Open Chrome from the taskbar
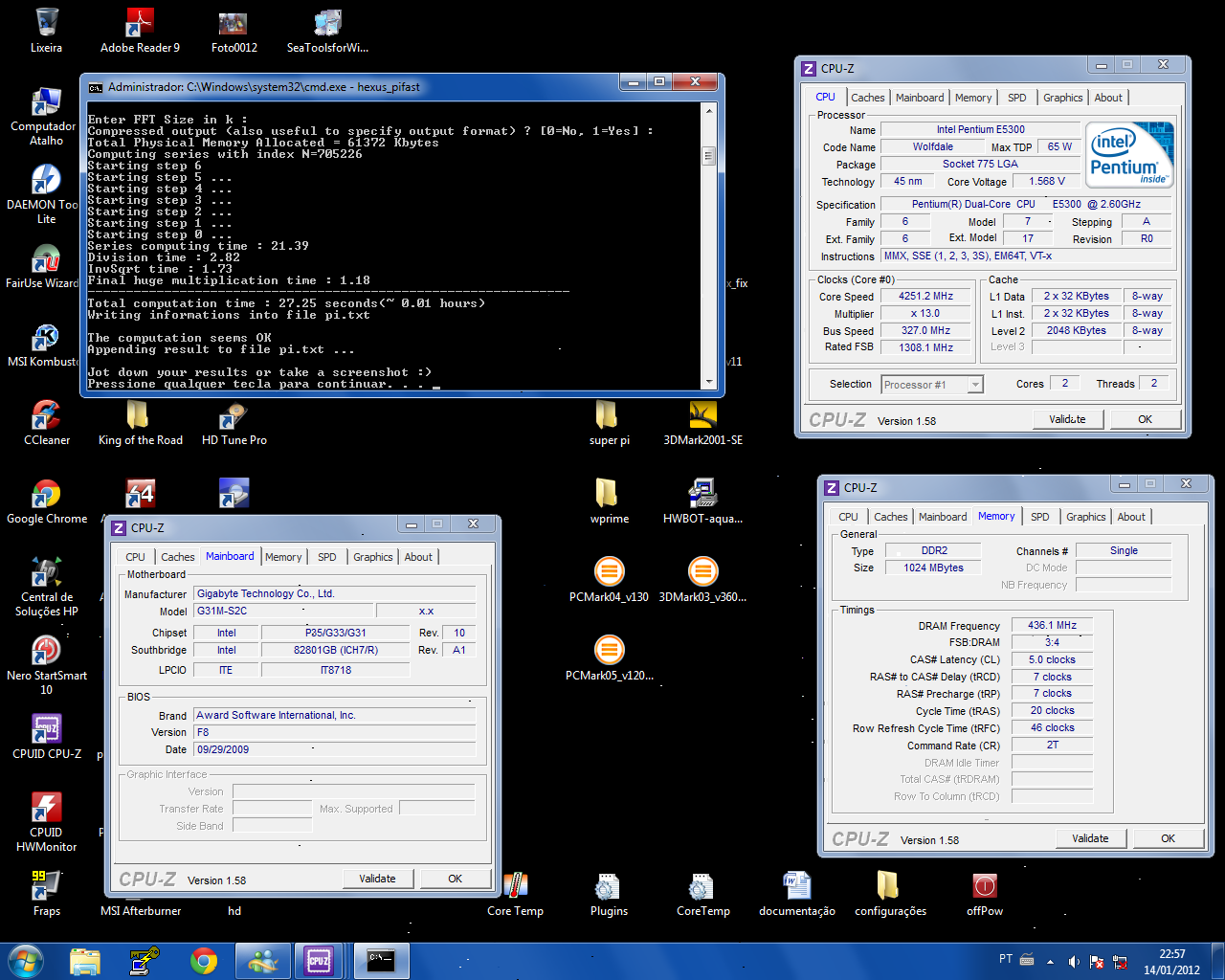Image resolution: width=1225 pixels, height=980 pixels. click(204, 960)
